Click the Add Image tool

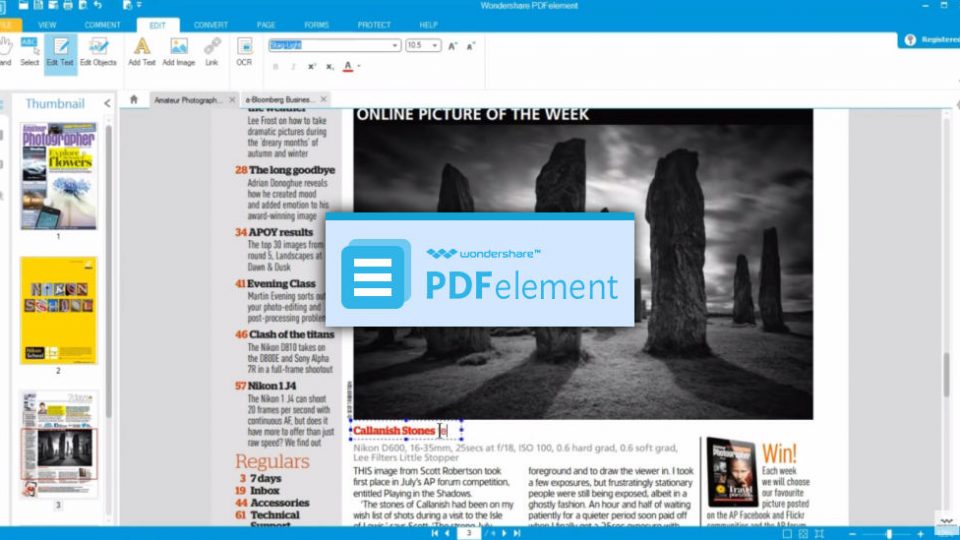tap(178, 51)
